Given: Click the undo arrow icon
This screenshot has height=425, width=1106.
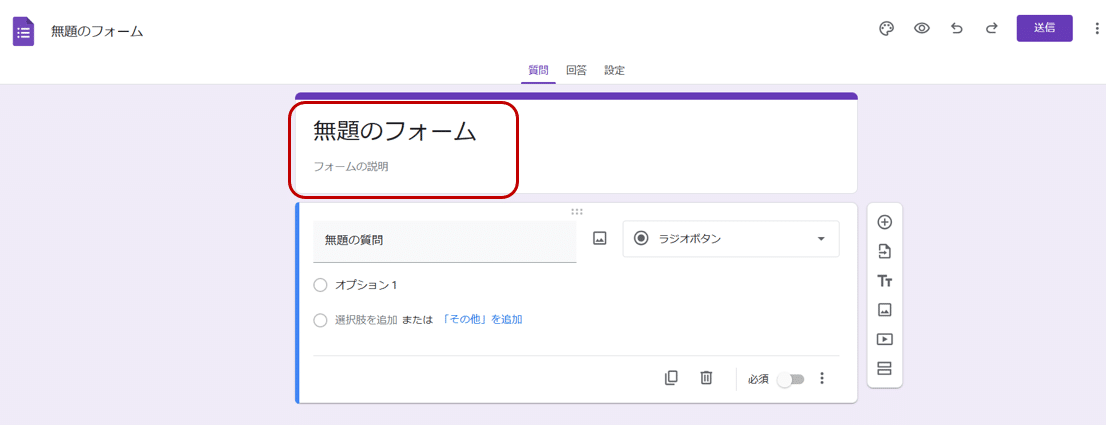Looking at the screenshot, I should click(x=957, y=28).
